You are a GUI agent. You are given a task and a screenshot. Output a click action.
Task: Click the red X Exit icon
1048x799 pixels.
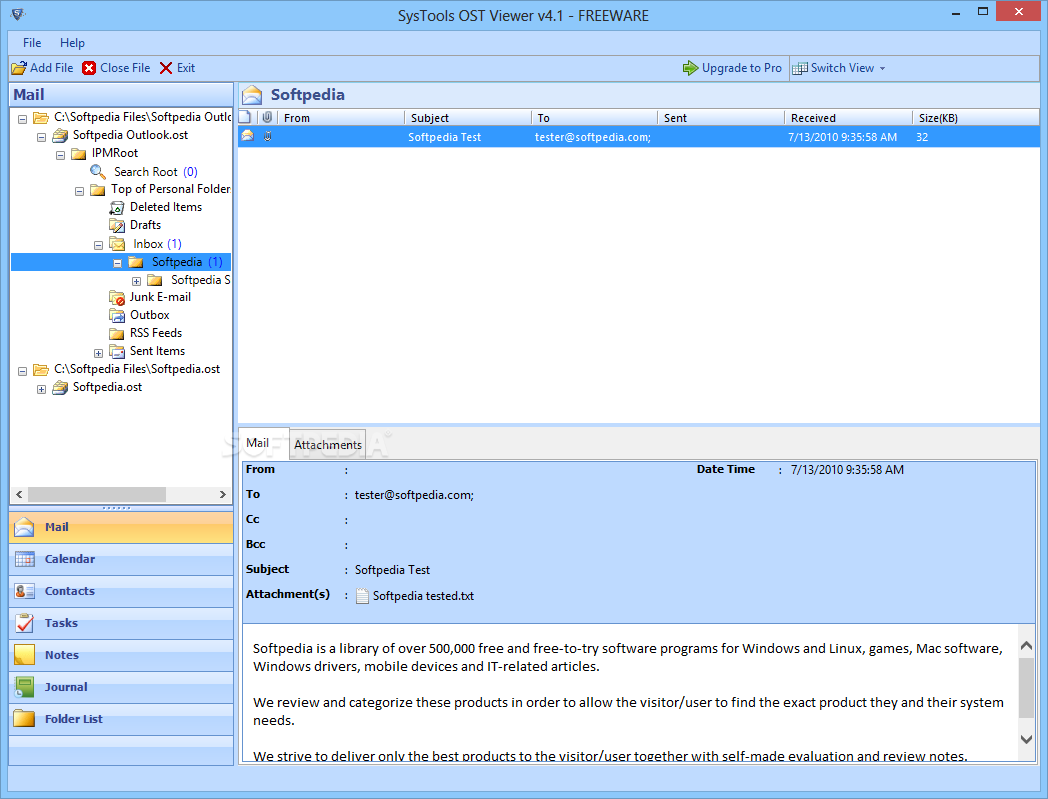tap(166, 68)
